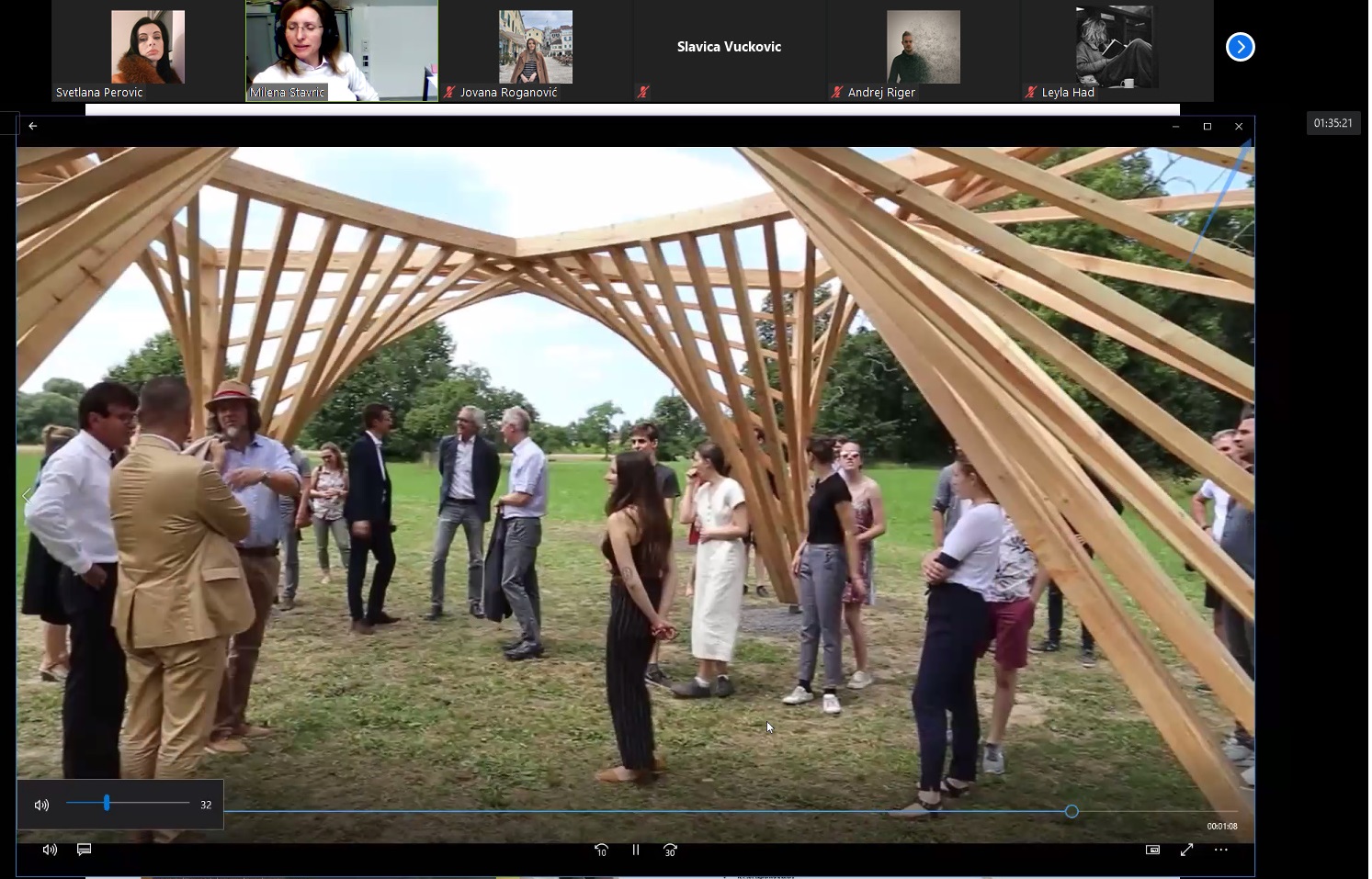This screenshot has width=1372, height=879.
Task: Skip back 10 seconds
Action: click(x=601, y=850)
